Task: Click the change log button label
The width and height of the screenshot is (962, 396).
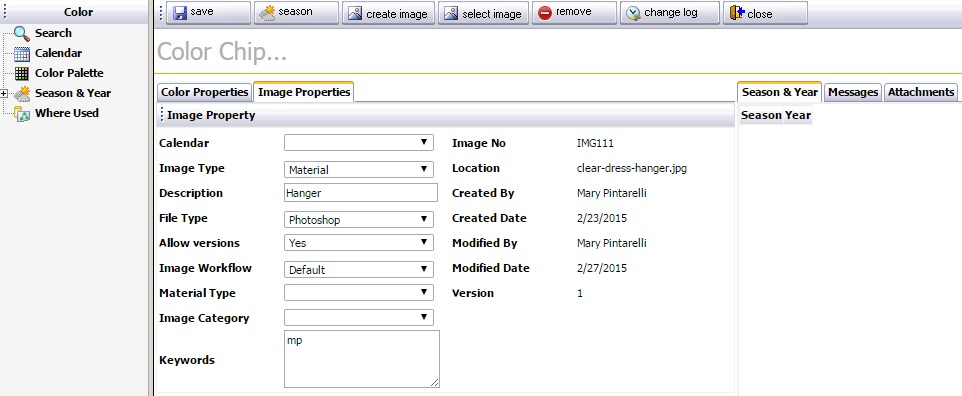Action: 671,12
